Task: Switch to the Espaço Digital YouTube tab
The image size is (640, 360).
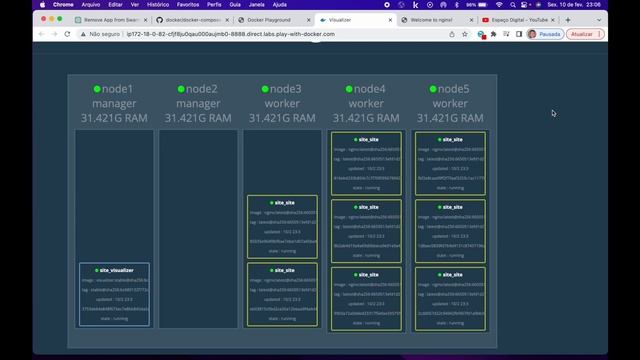Action: click(518, 20)
